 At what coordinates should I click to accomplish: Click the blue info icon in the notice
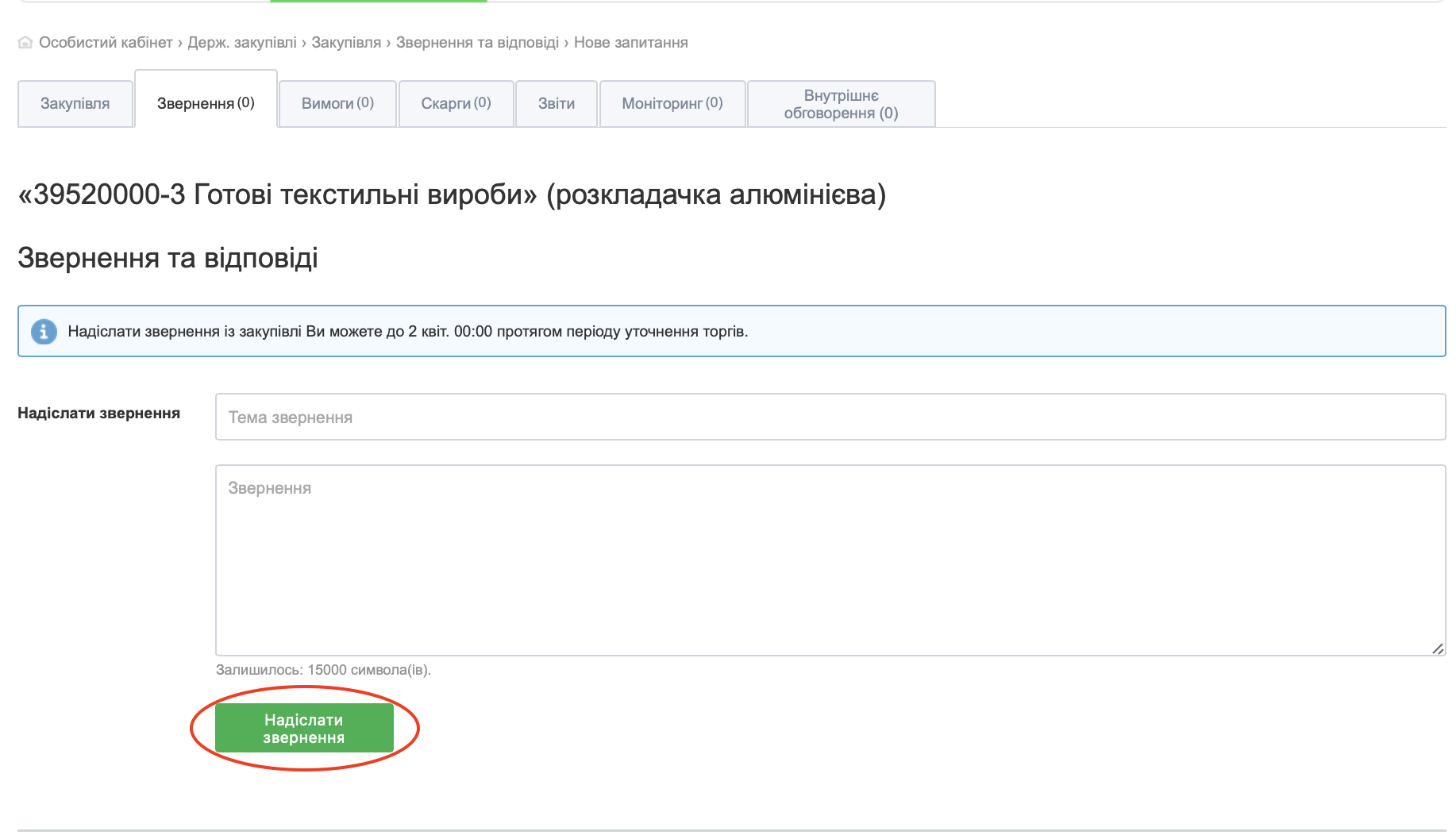[x=44, y=331]
